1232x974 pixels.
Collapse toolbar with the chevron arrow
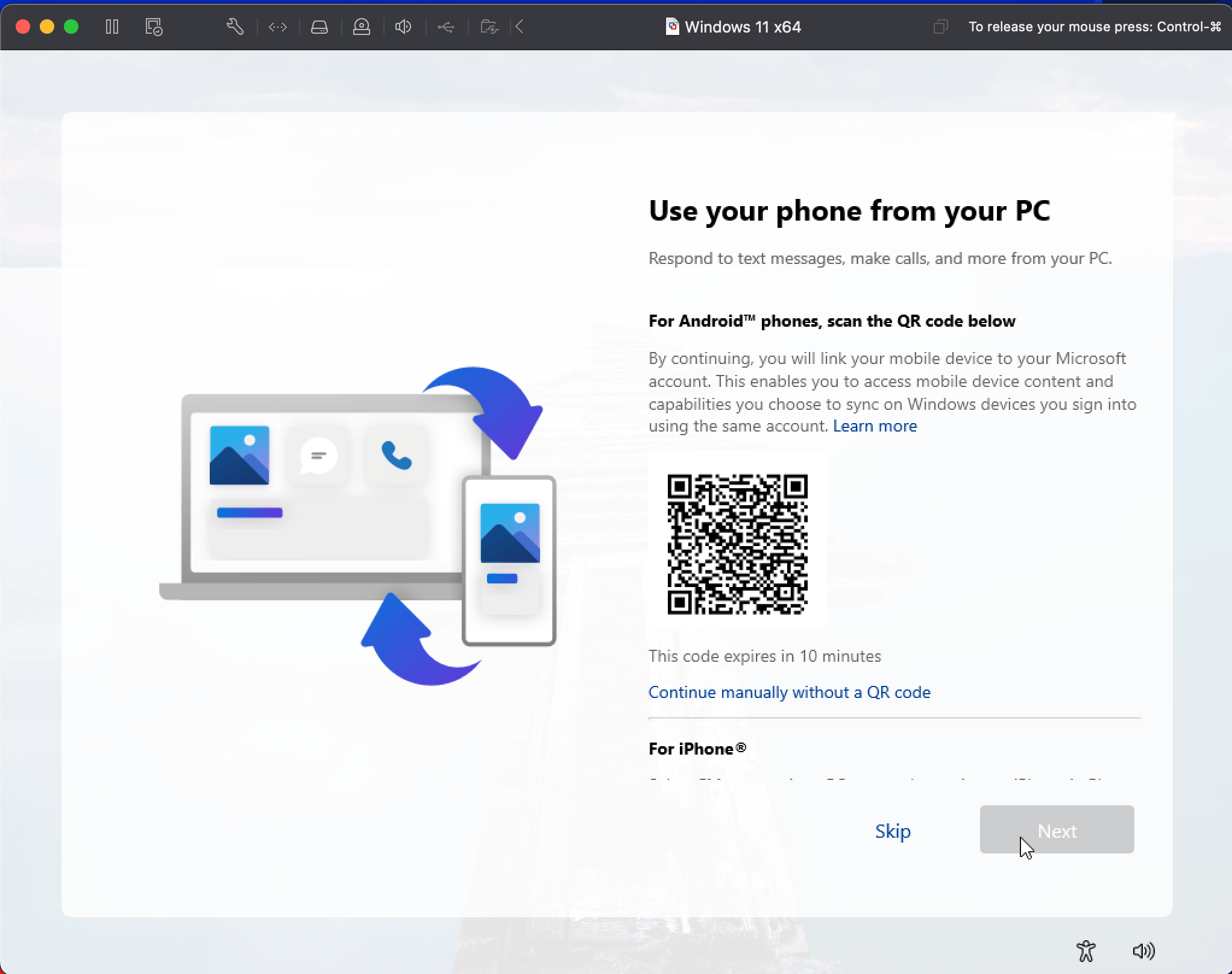coord(520,27)
